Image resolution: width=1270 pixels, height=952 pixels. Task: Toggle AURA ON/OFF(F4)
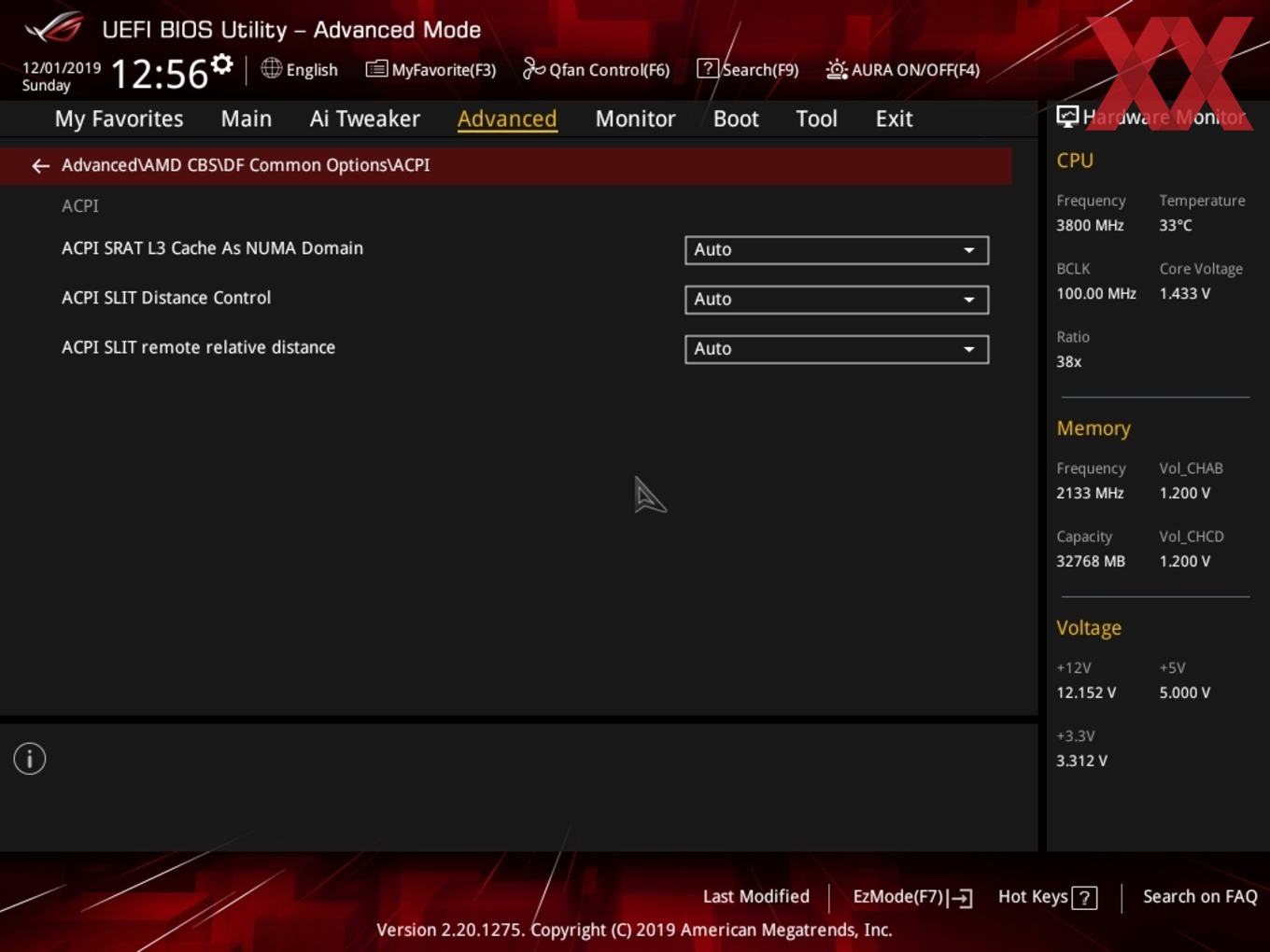[915, 70]
